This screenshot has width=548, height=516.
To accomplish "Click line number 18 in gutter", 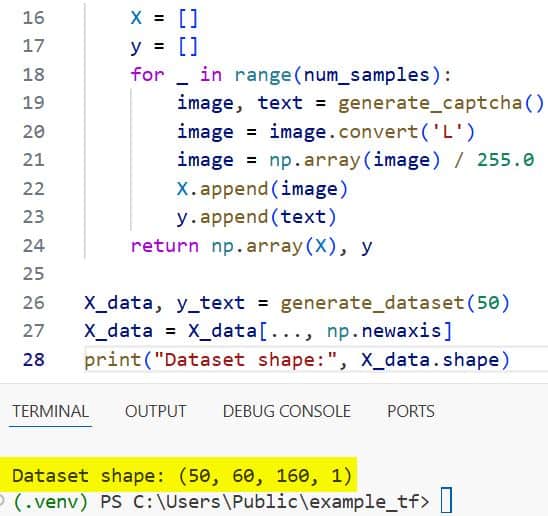I will (34, 75).
